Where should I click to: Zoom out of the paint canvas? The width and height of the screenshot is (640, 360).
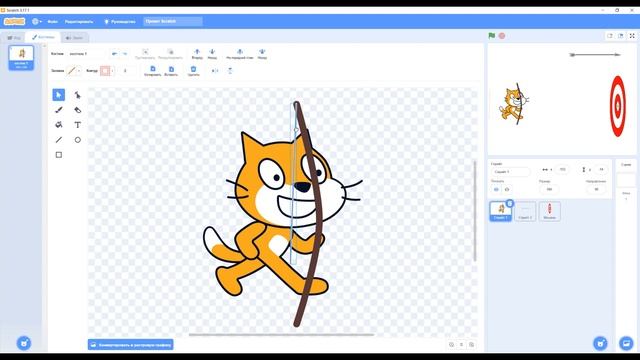pyautogui.click(x=451, y=344)
